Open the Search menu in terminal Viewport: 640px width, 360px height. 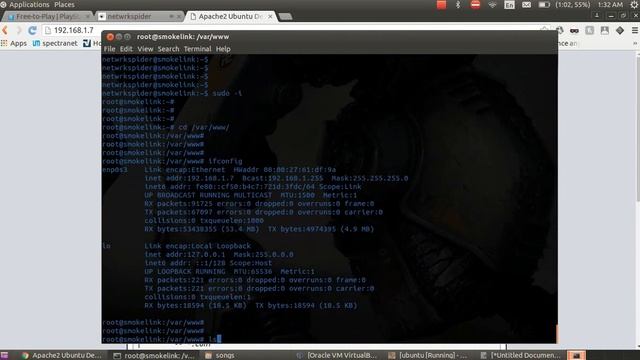(168, 49)
